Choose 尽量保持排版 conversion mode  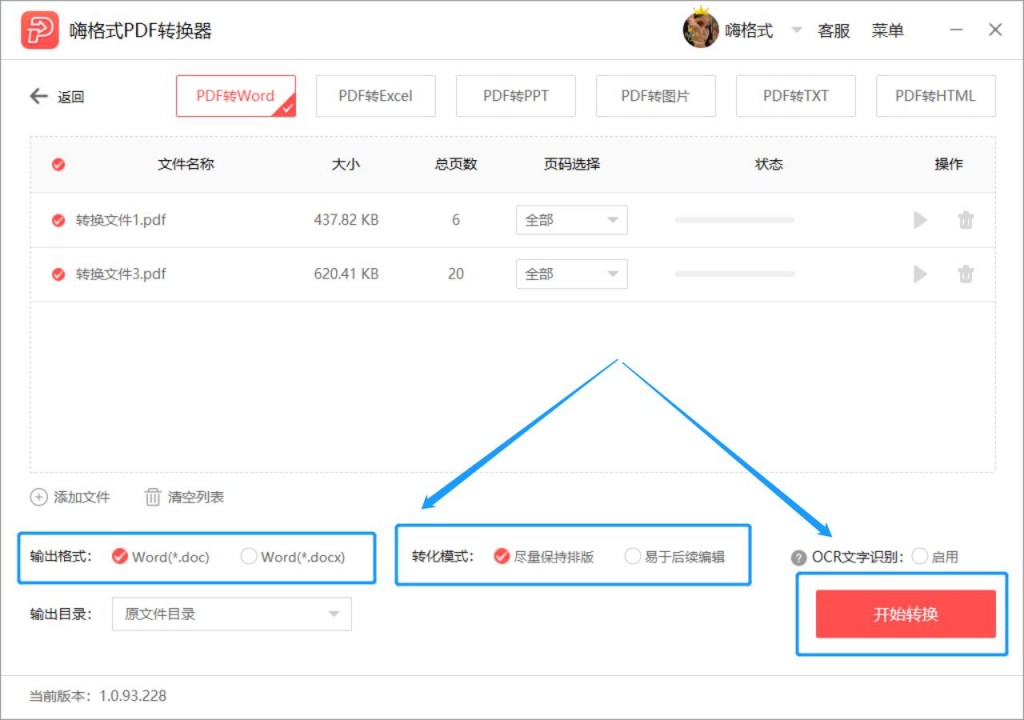(x=543, y=557)
